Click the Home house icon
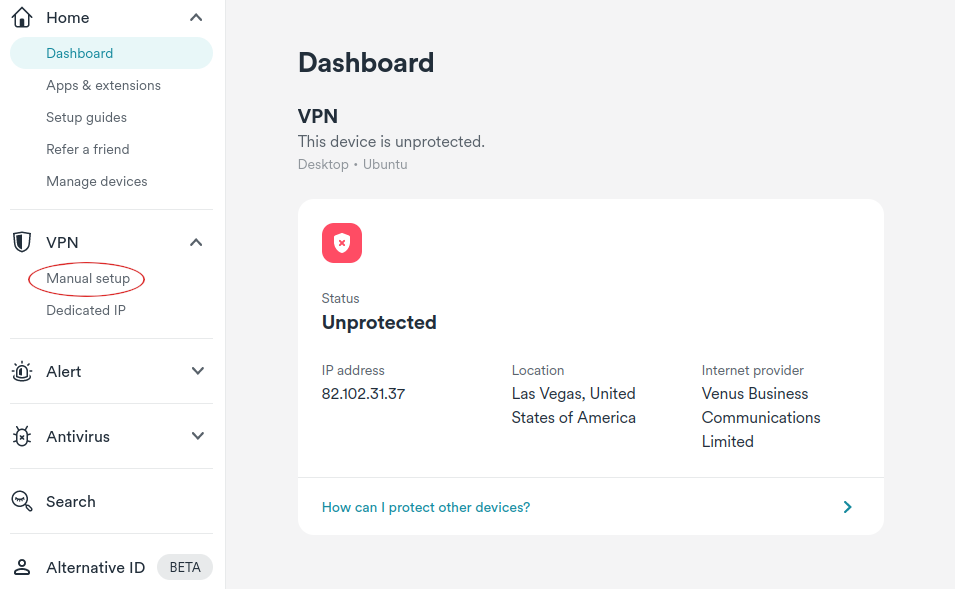This screenshot has width=963, height=589. coord(21,17)
